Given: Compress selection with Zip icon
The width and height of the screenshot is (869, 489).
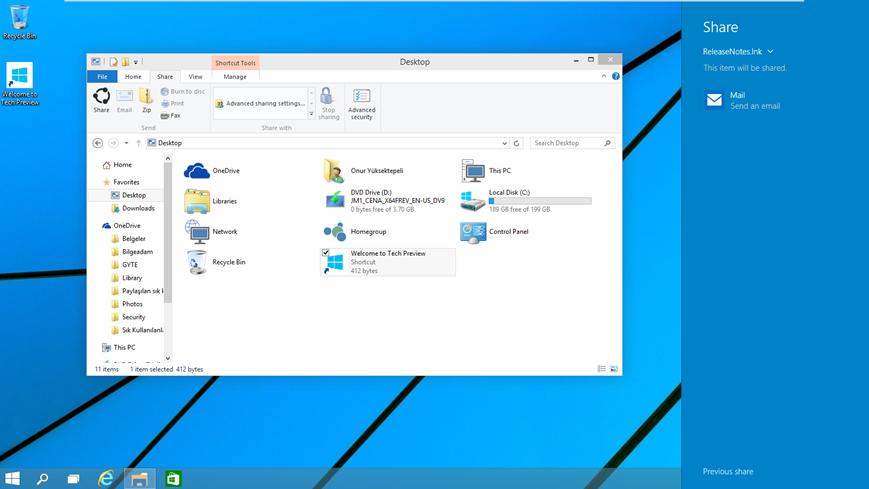Looking at the screenshot, I should (x=146, y=100).
